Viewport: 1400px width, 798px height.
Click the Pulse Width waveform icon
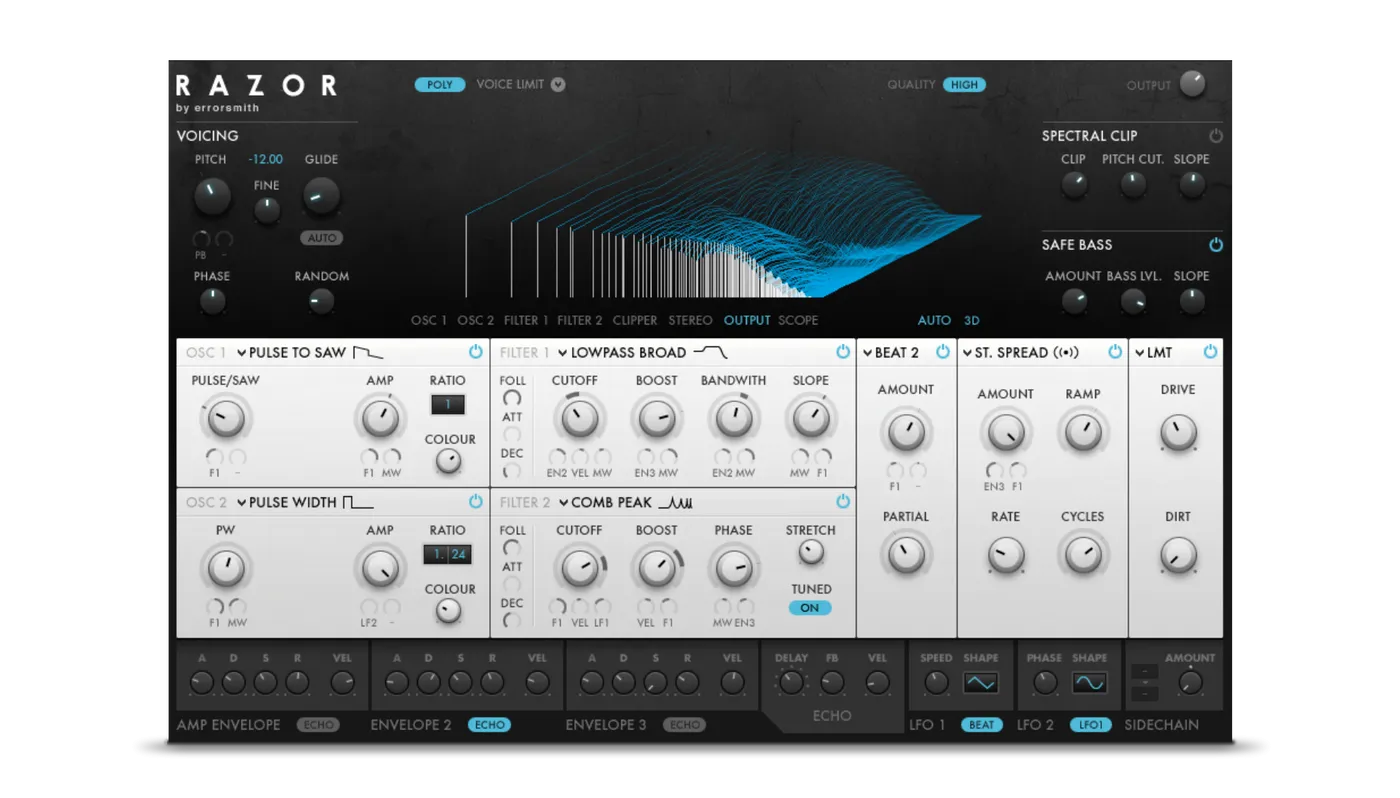pos(358,502)
